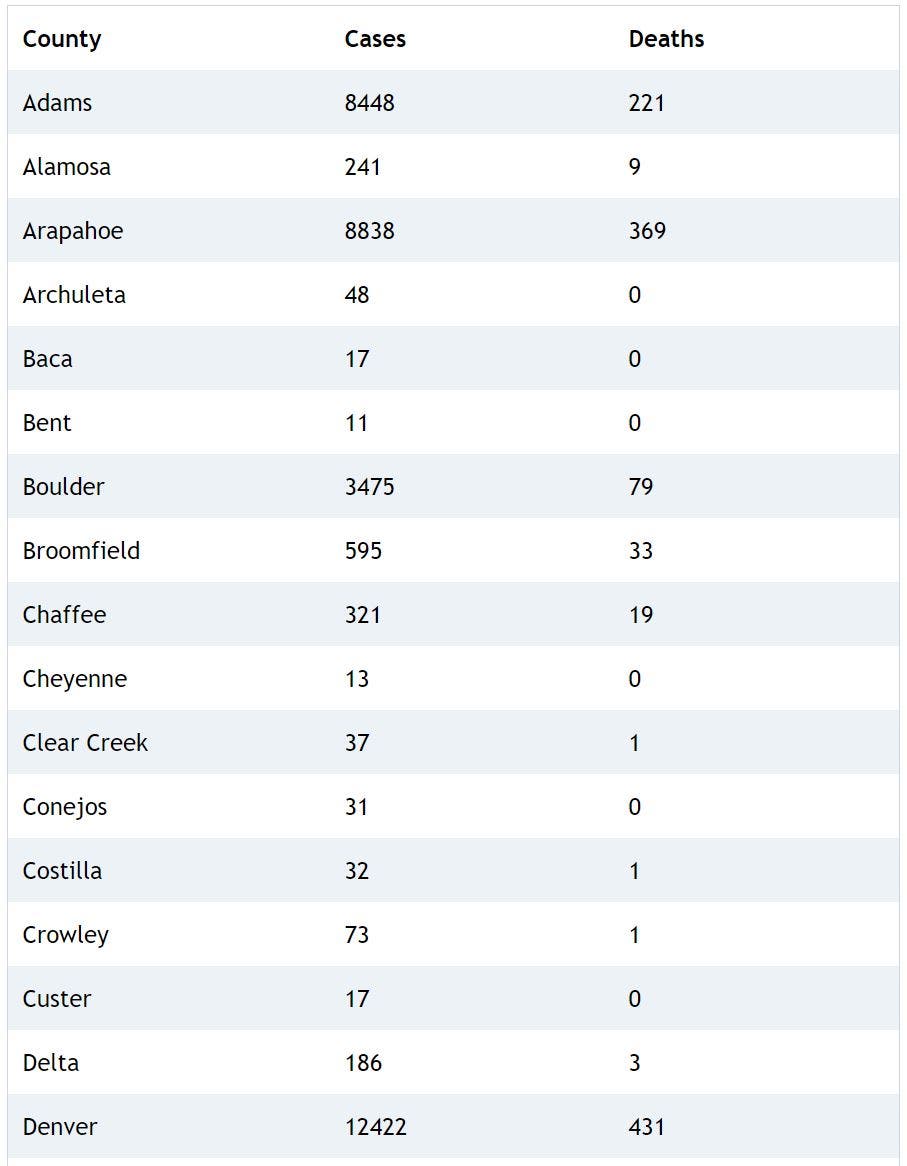Click Denver deaths value 431

pos(647,1127)
